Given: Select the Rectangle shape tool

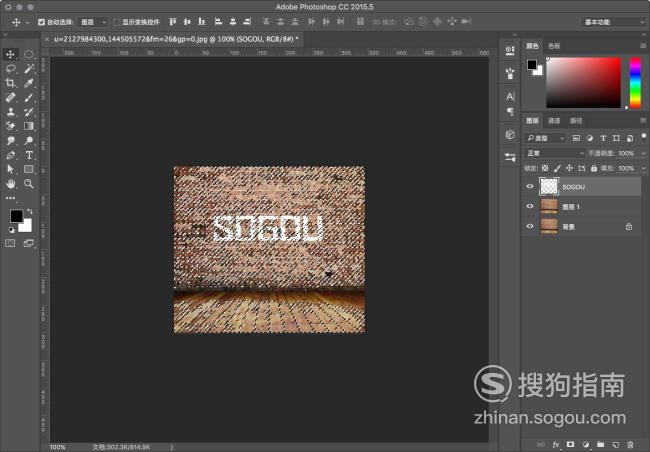Looking at the screenshot, I should point(29,169).
